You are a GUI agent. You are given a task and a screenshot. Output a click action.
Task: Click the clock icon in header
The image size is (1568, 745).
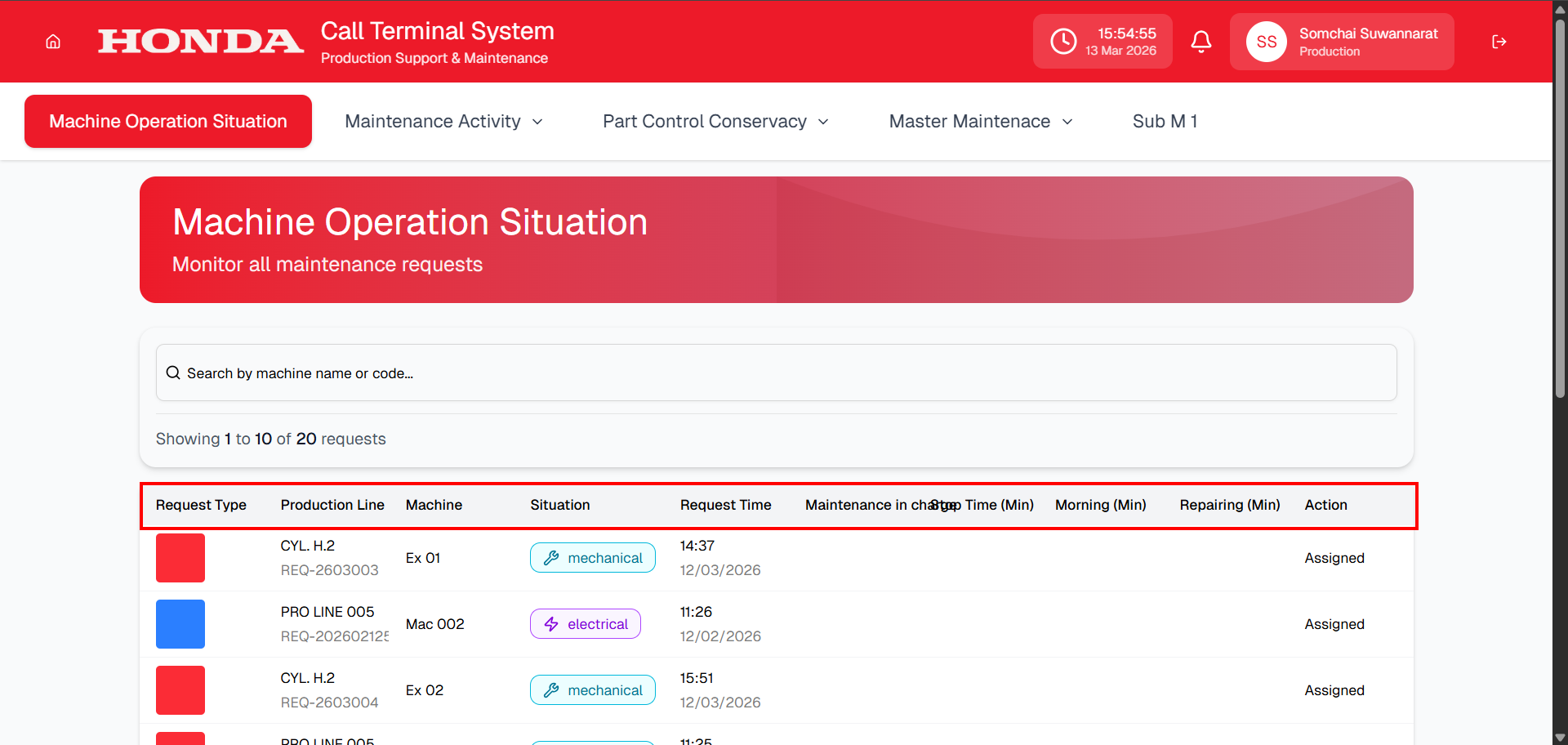tap(1063, 42)
